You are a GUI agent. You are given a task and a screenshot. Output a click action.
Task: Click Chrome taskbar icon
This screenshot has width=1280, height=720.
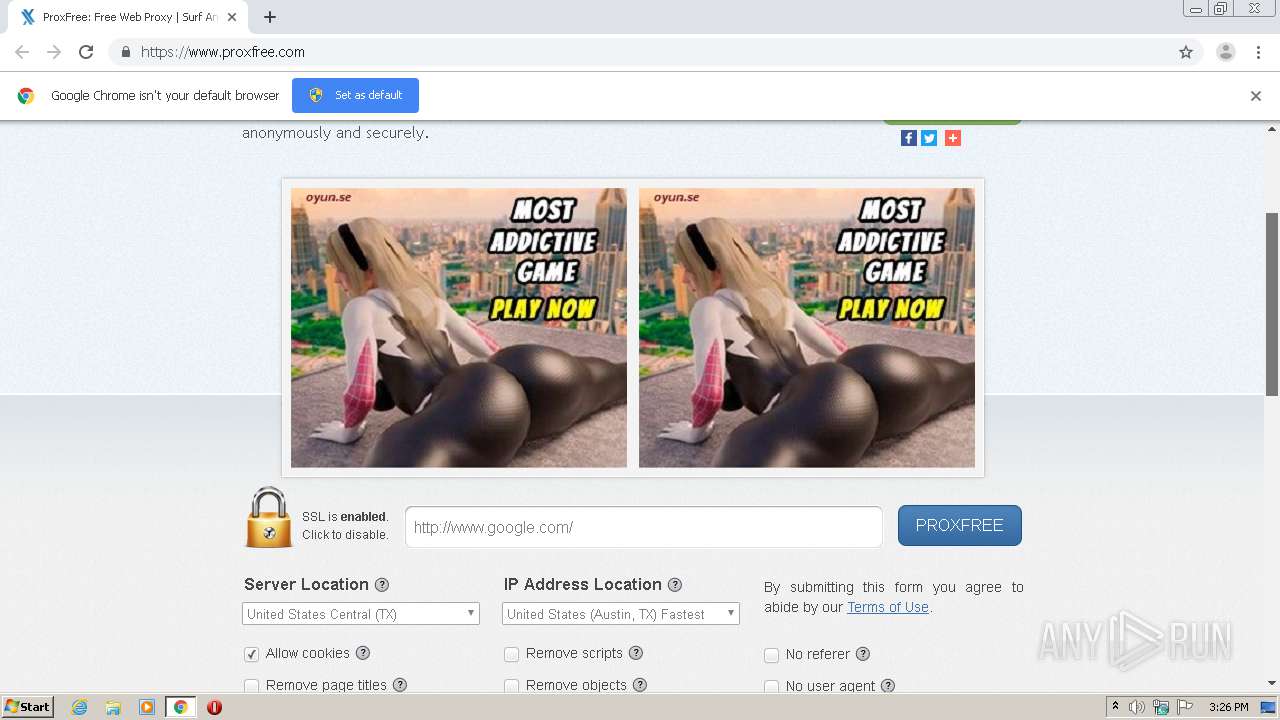coord(180,707)
